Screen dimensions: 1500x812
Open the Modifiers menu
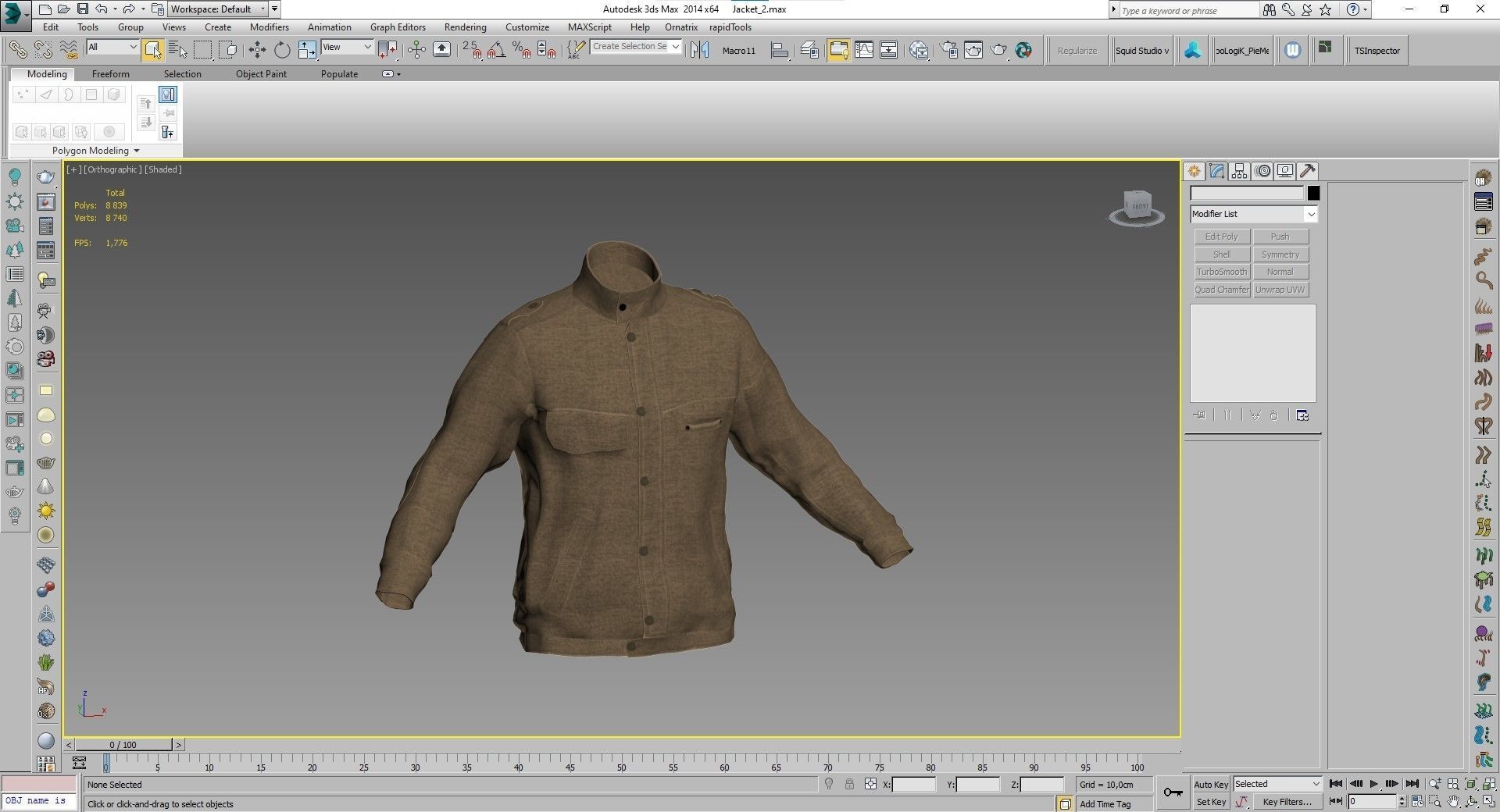click(269, 27)
